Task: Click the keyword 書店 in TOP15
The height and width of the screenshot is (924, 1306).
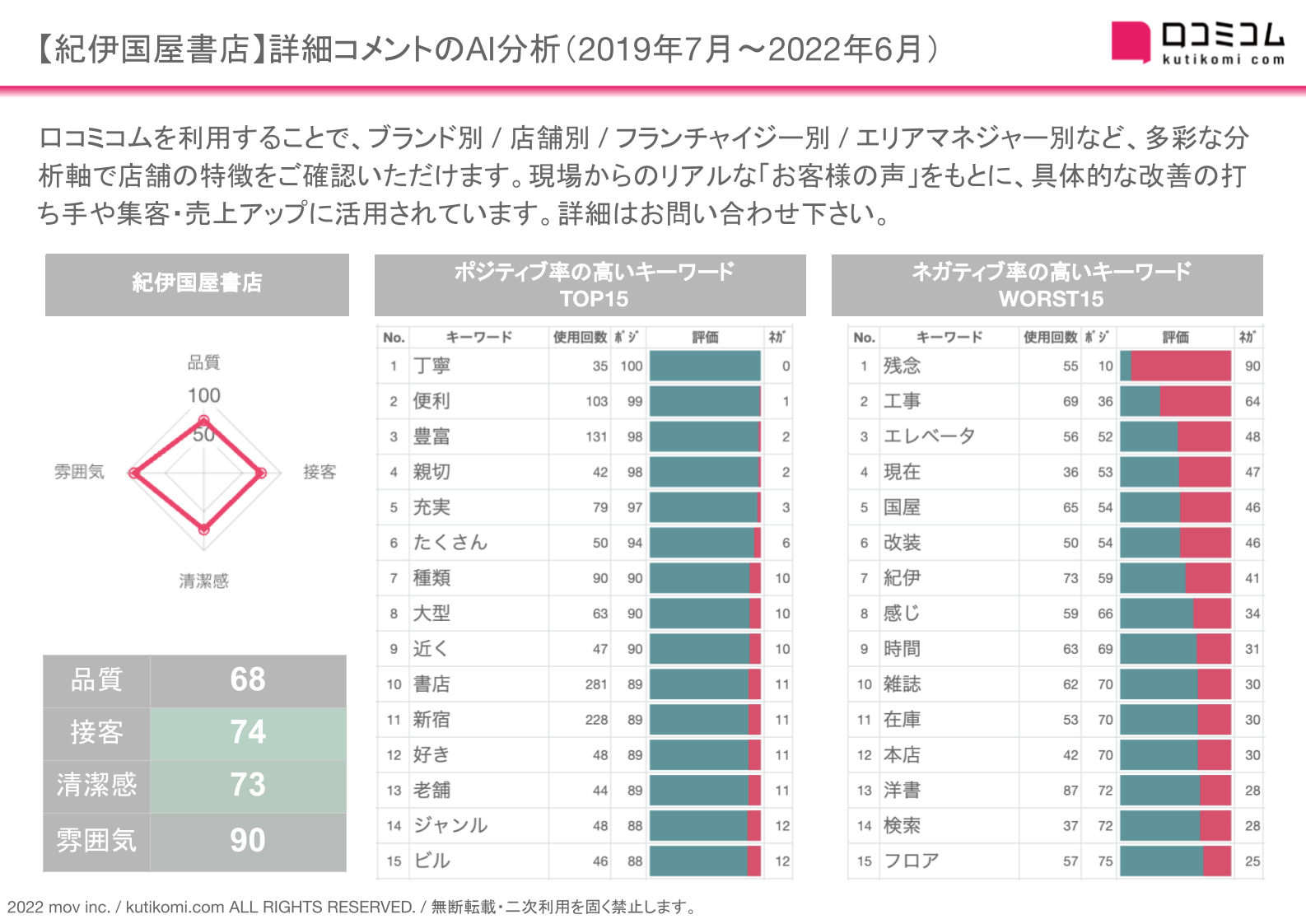Action: (431, 684)
